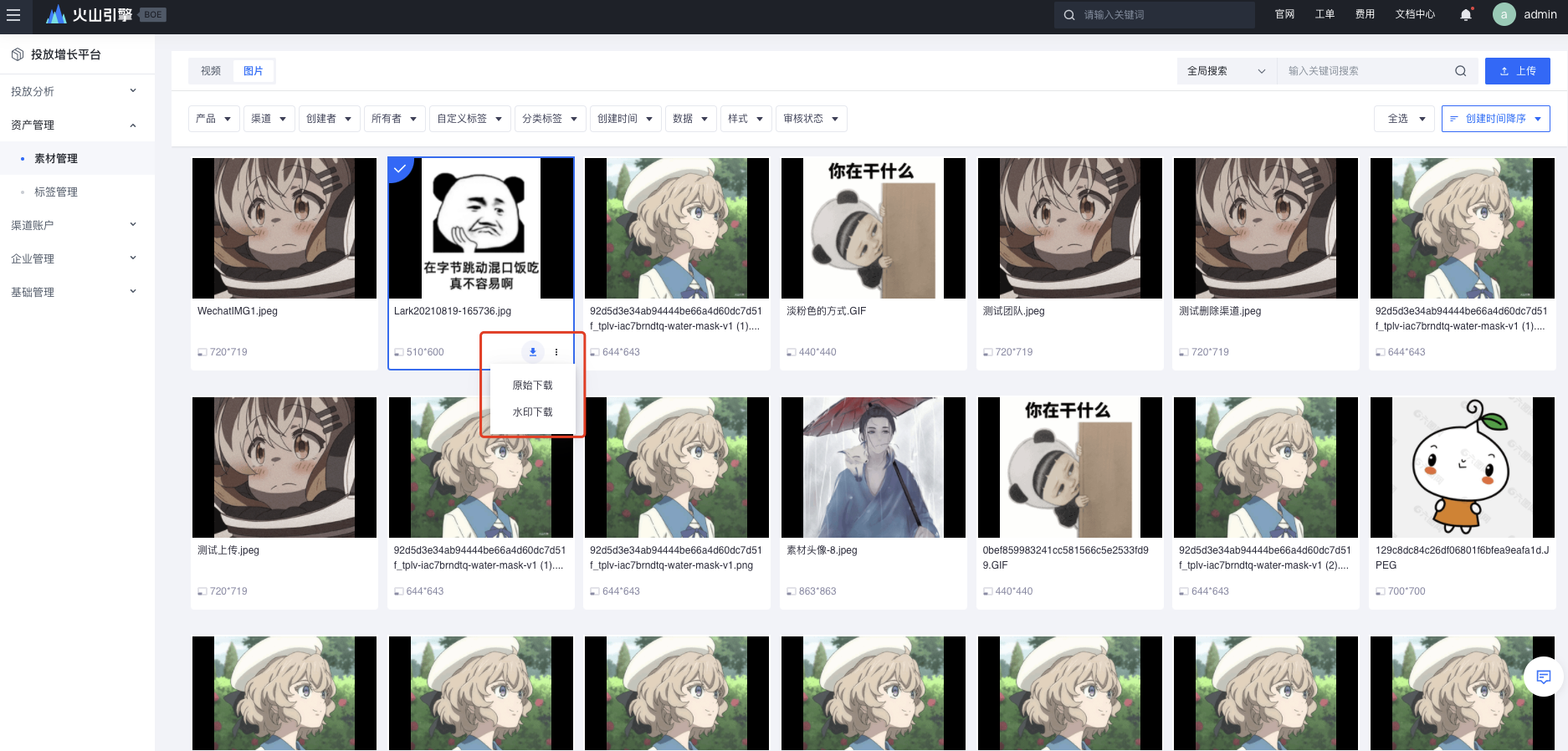Switch to the 视频 tab
Image resolution: width=1568 pixels, height=751 pixels.
click(x=211, y=71)
